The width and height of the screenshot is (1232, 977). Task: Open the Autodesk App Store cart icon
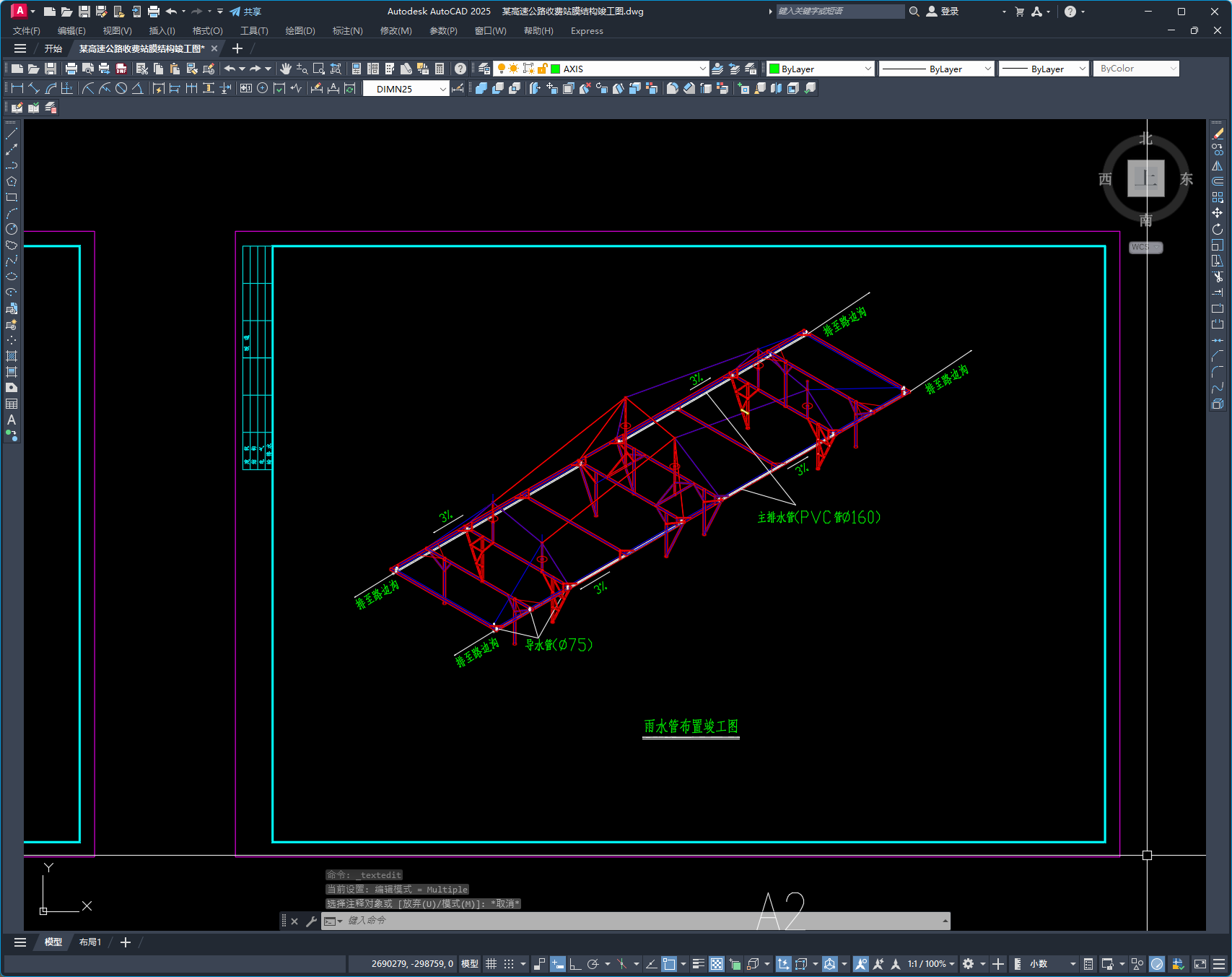1020,12
